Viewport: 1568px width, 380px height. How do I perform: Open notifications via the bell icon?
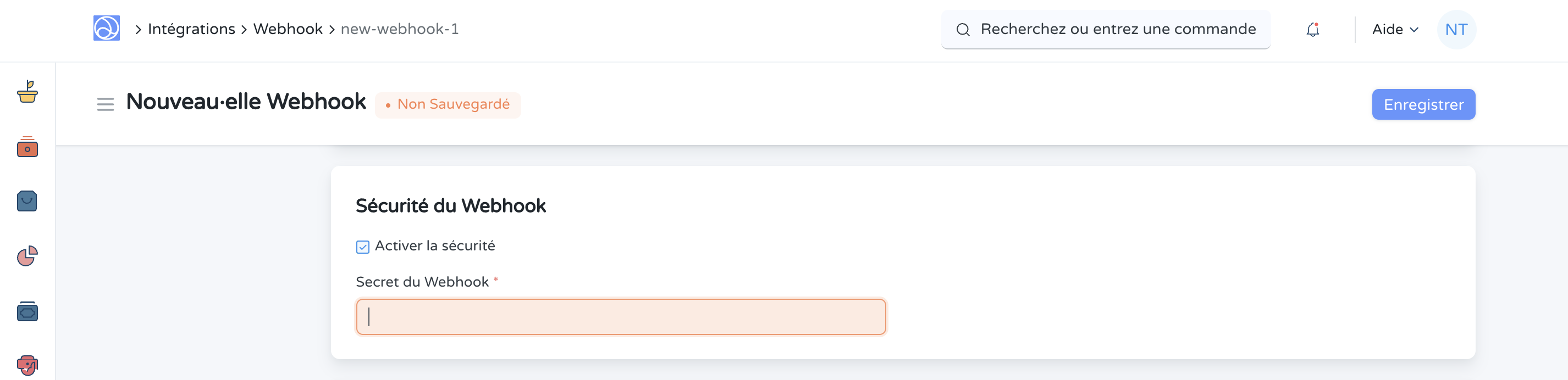click(1313, 29)
